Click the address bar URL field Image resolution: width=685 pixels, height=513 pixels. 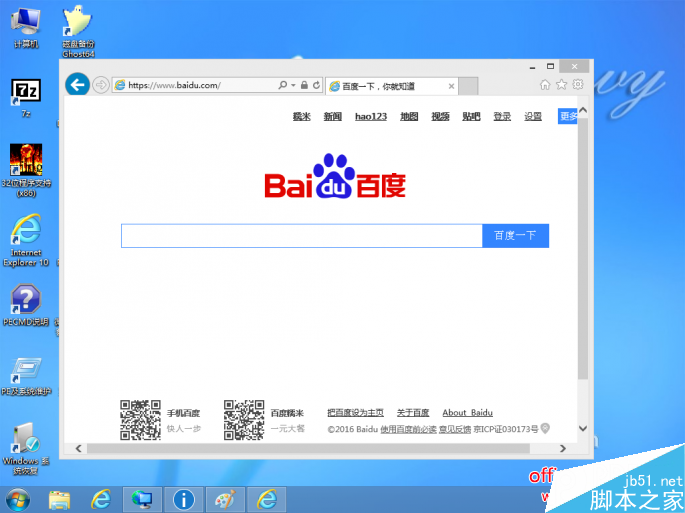(195, 85)
